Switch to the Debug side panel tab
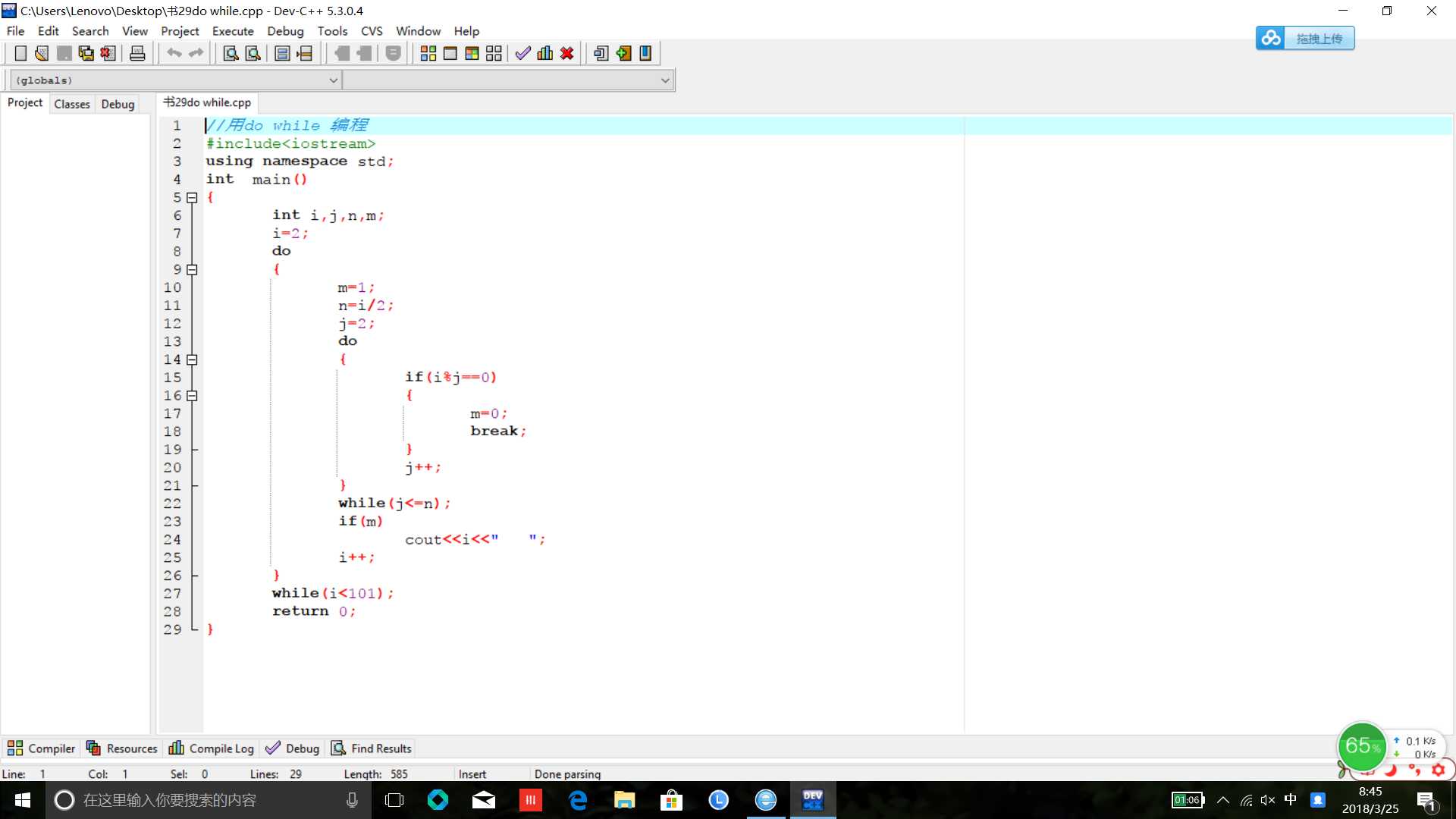This screenshot has width=1456, height=819. tap(118, 104)
